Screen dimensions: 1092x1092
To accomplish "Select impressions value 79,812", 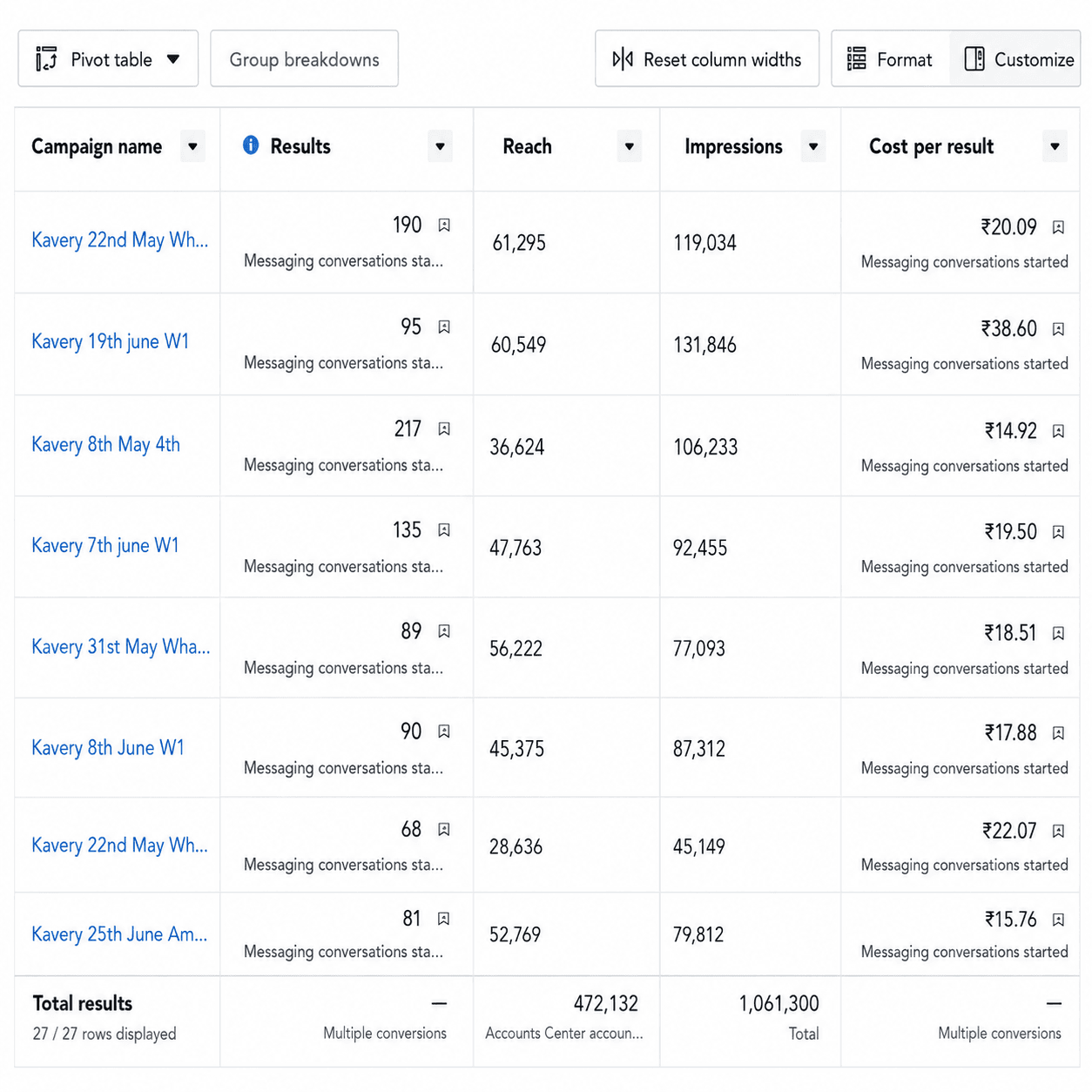I will [698, 934].
